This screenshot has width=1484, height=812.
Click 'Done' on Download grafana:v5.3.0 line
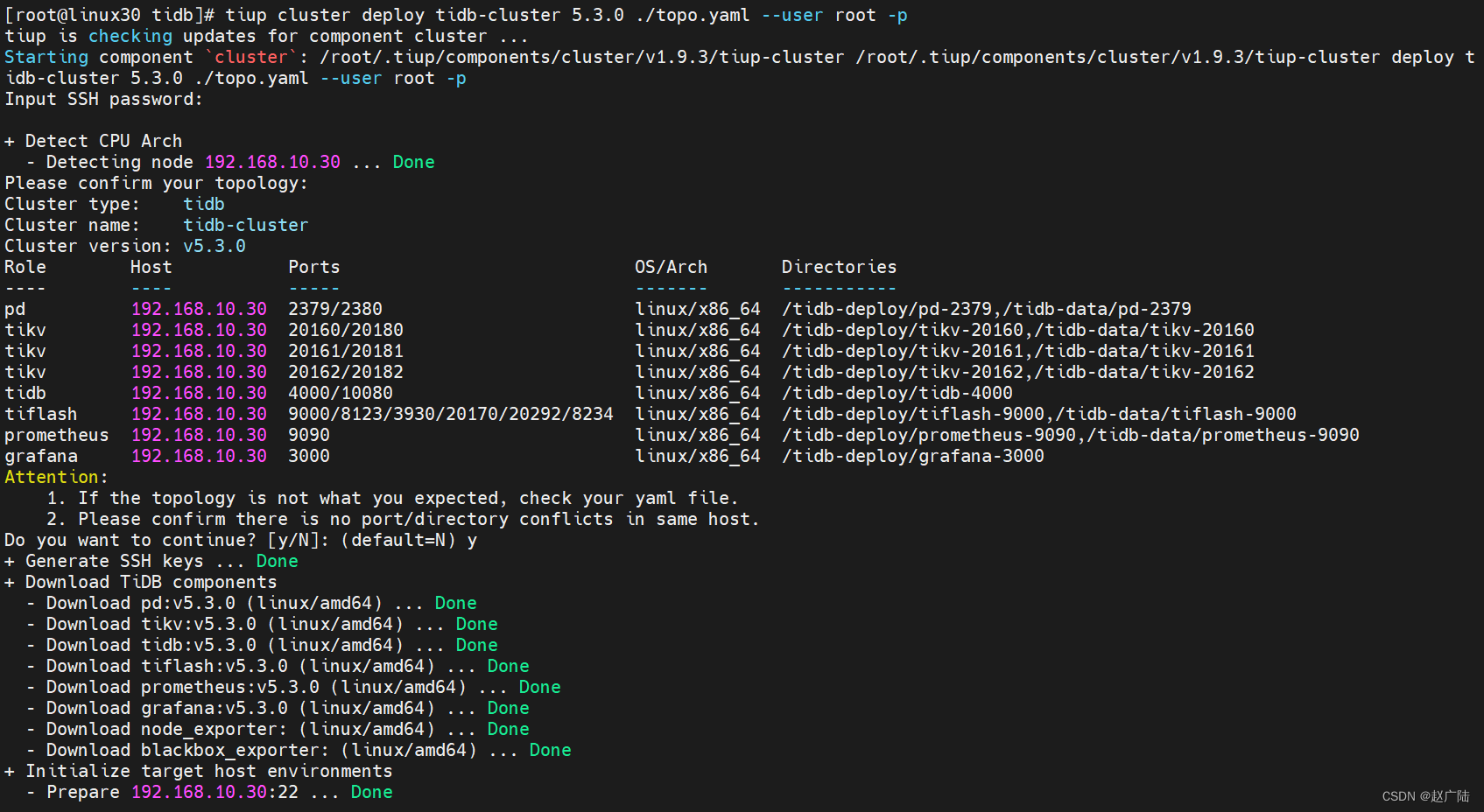point(509,708)
